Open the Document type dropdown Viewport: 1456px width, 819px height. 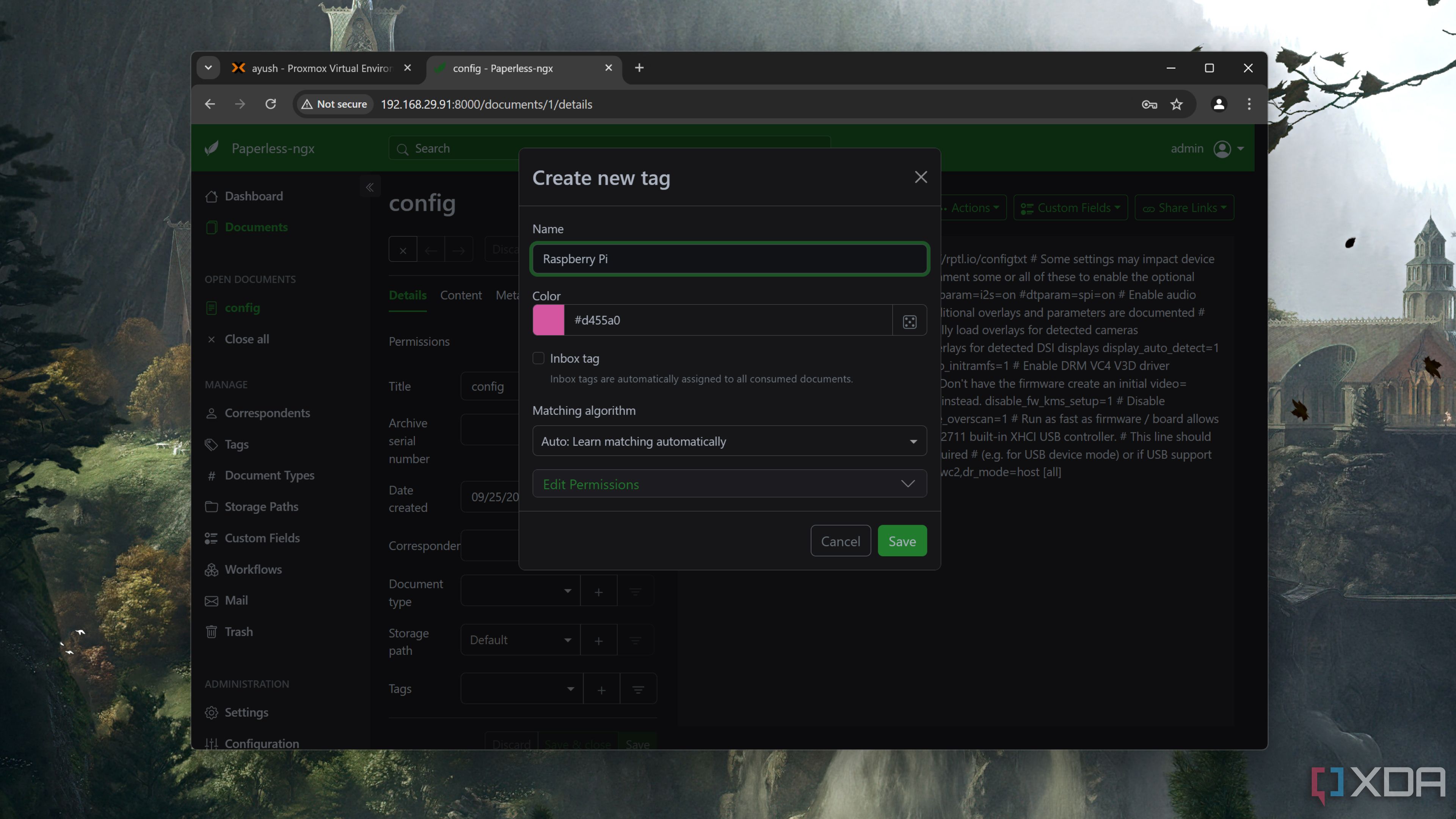[520, 591]
